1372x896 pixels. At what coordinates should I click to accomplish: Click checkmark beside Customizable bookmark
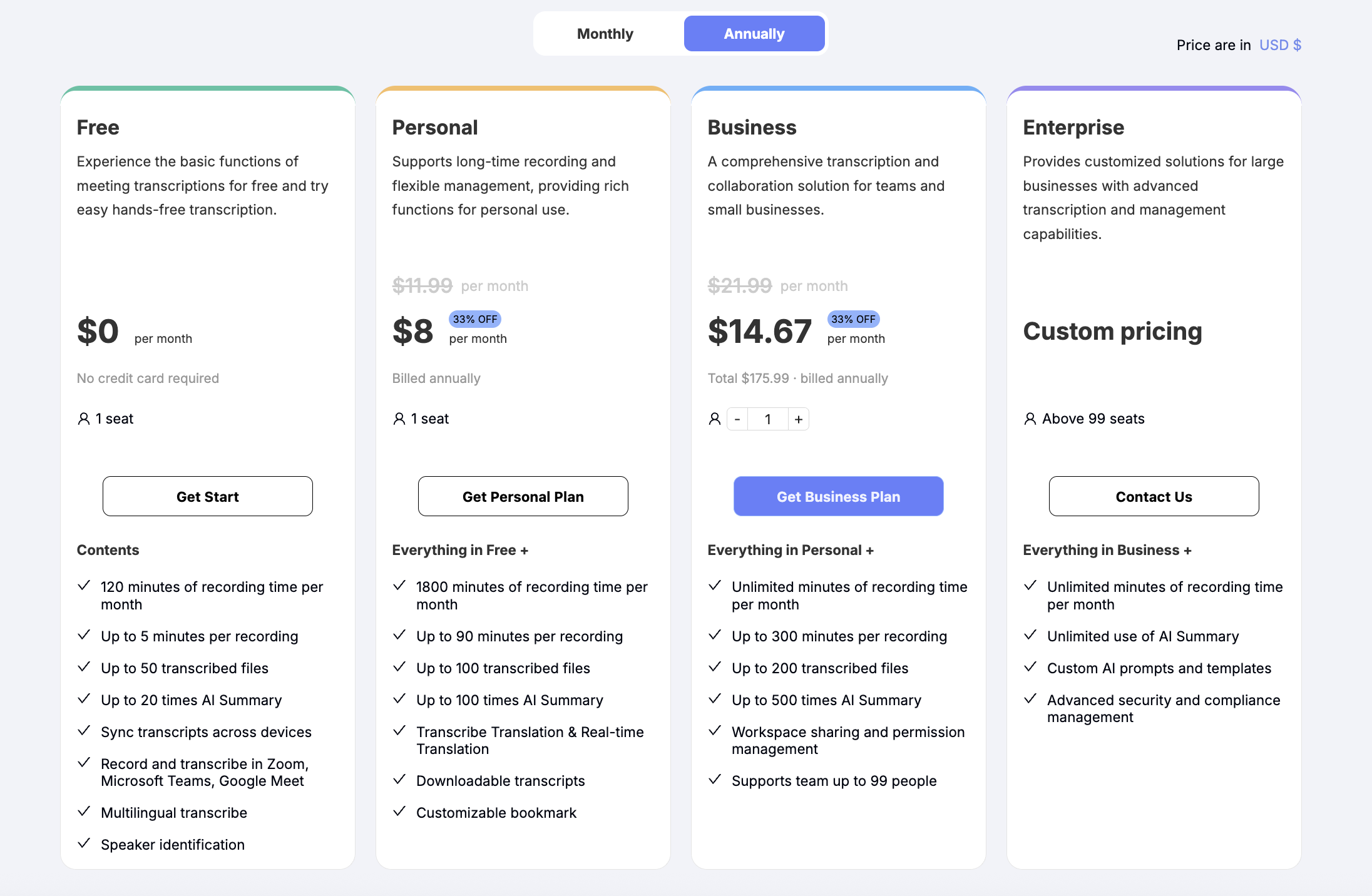(399, 812)
